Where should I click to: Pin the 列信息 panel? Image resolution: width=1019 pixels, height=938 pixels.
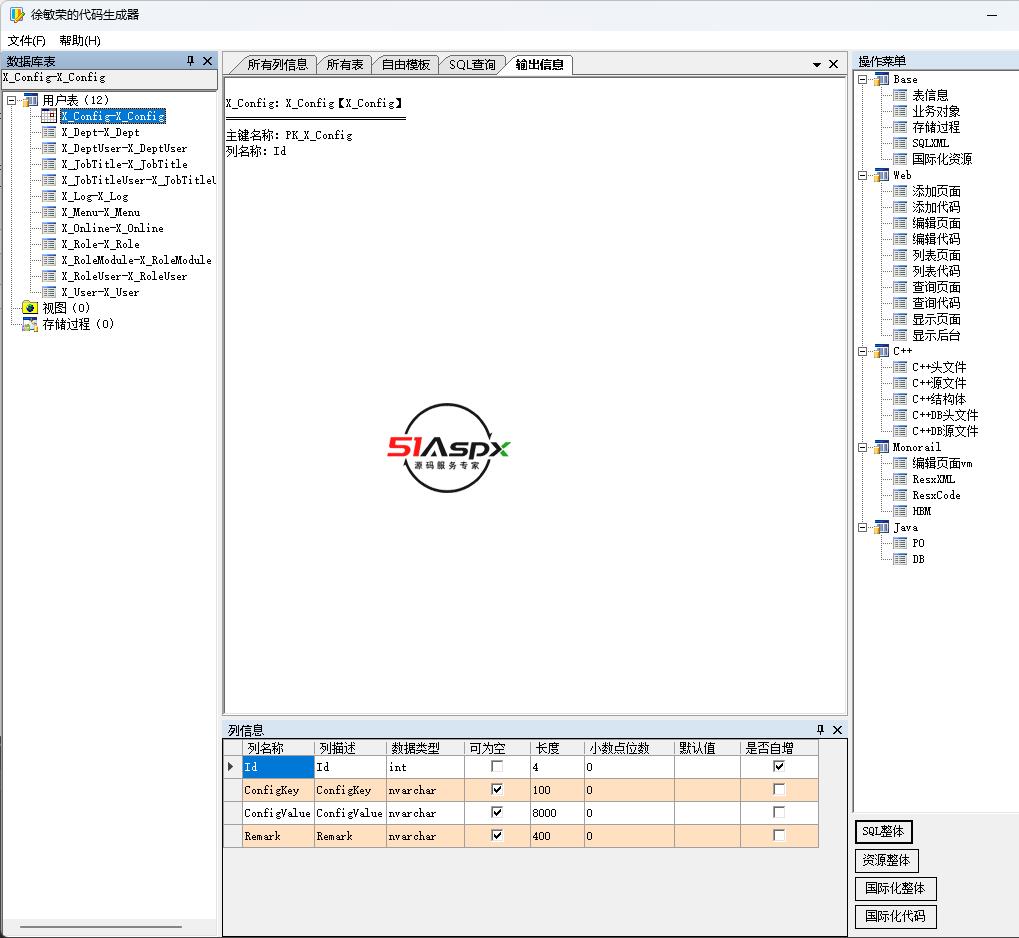click(820, 729)
